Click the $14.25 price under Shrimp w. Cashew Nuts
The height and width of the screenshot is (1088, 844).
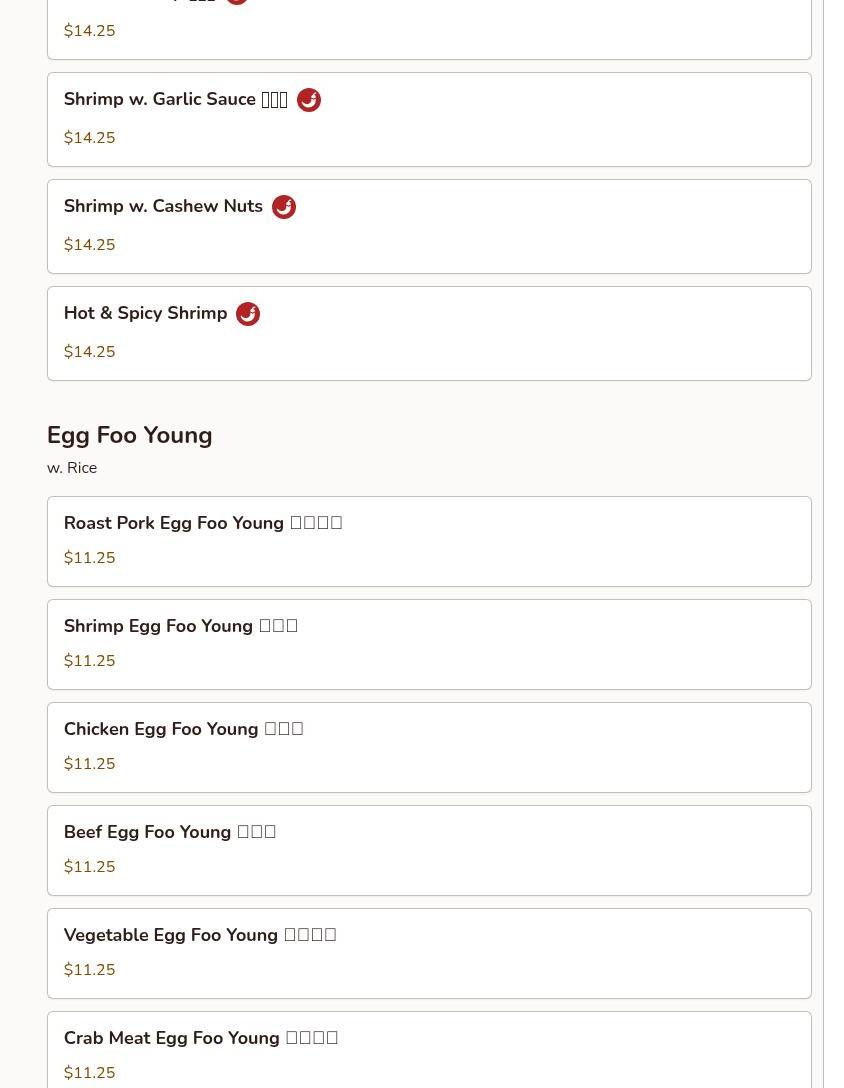90,245
